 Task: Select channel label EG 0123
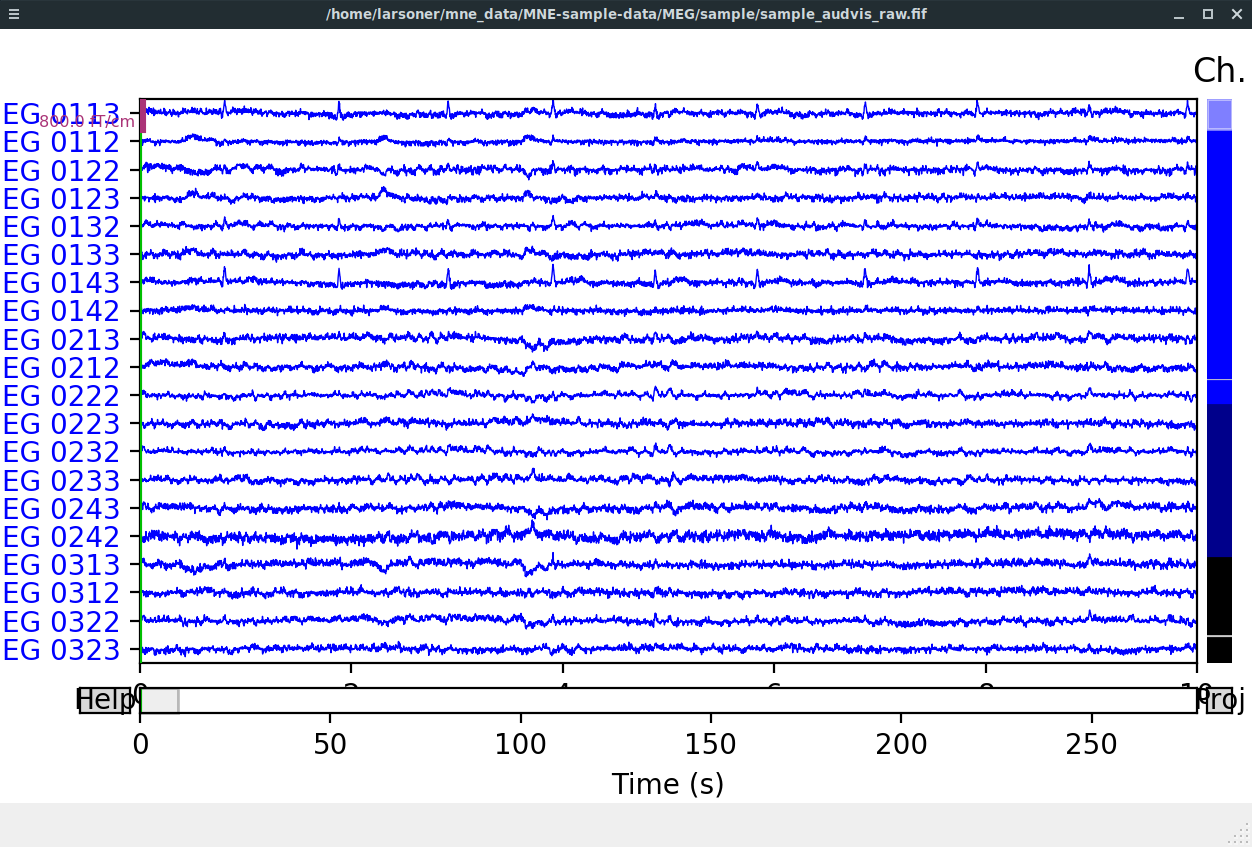point(61,198)
